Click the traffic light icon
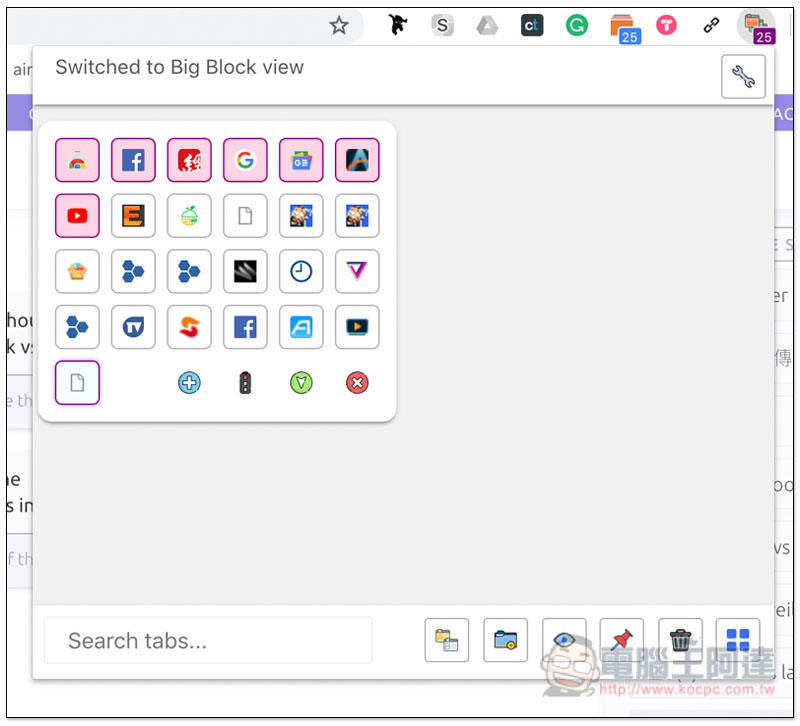This screenshot has width=800, height=726. 245,383
